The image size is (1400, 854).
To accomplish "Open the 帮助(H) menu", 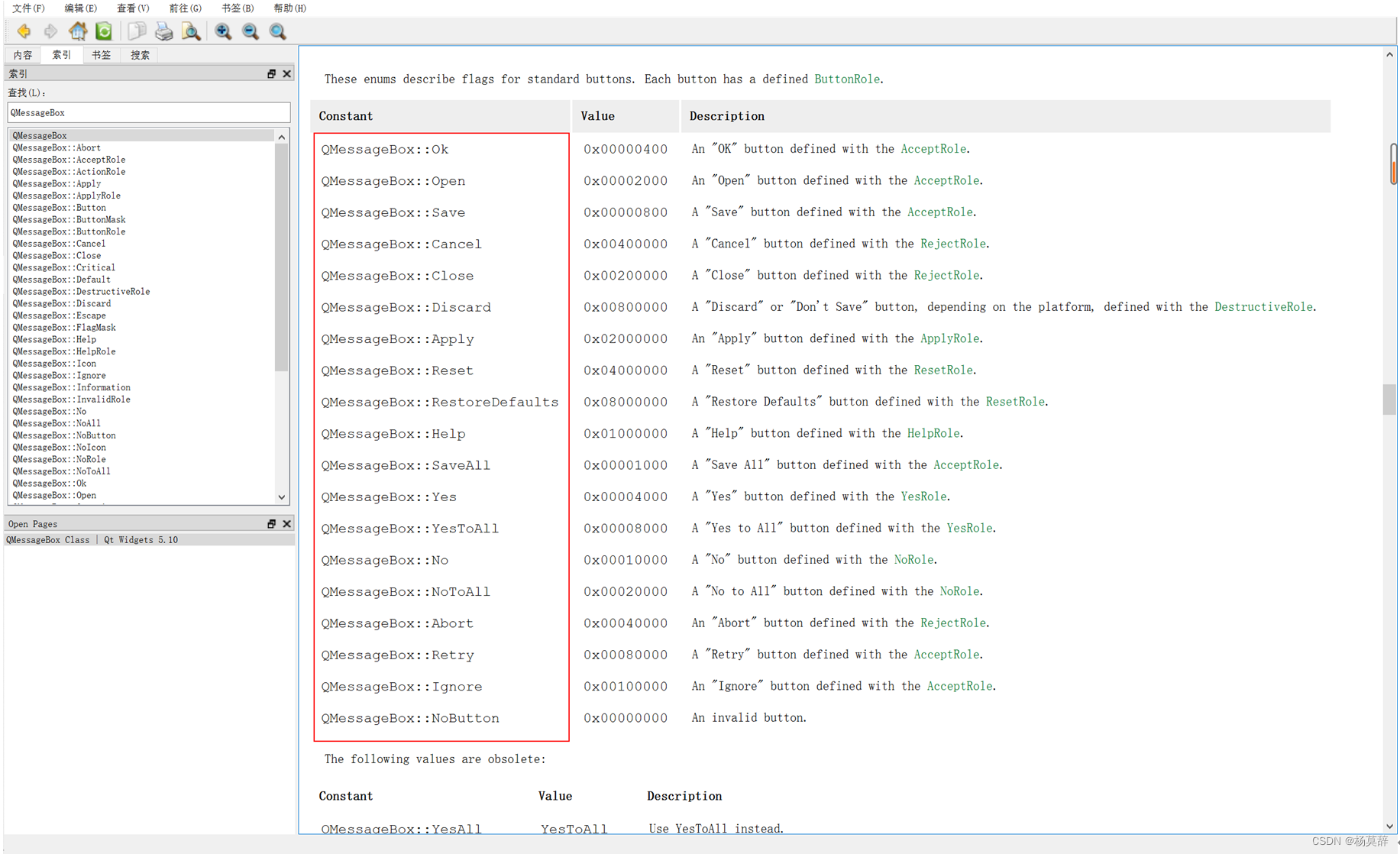I will (289, 8).
